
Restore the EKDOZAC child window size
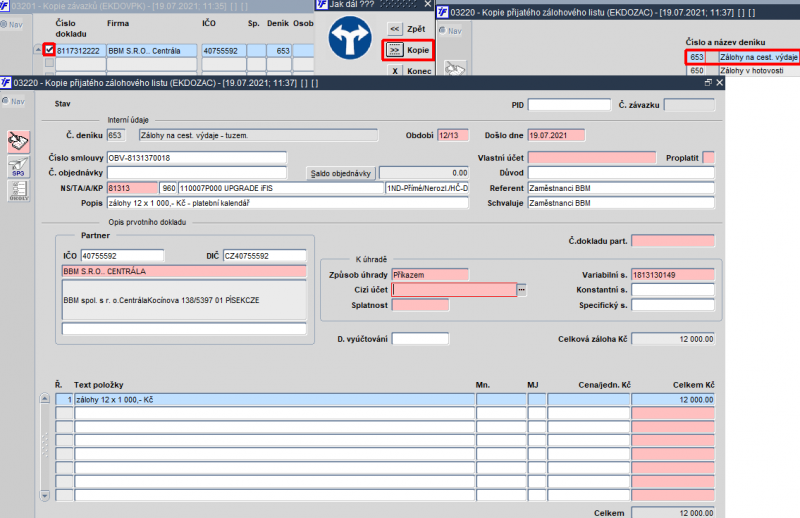[x=709, y=82]
